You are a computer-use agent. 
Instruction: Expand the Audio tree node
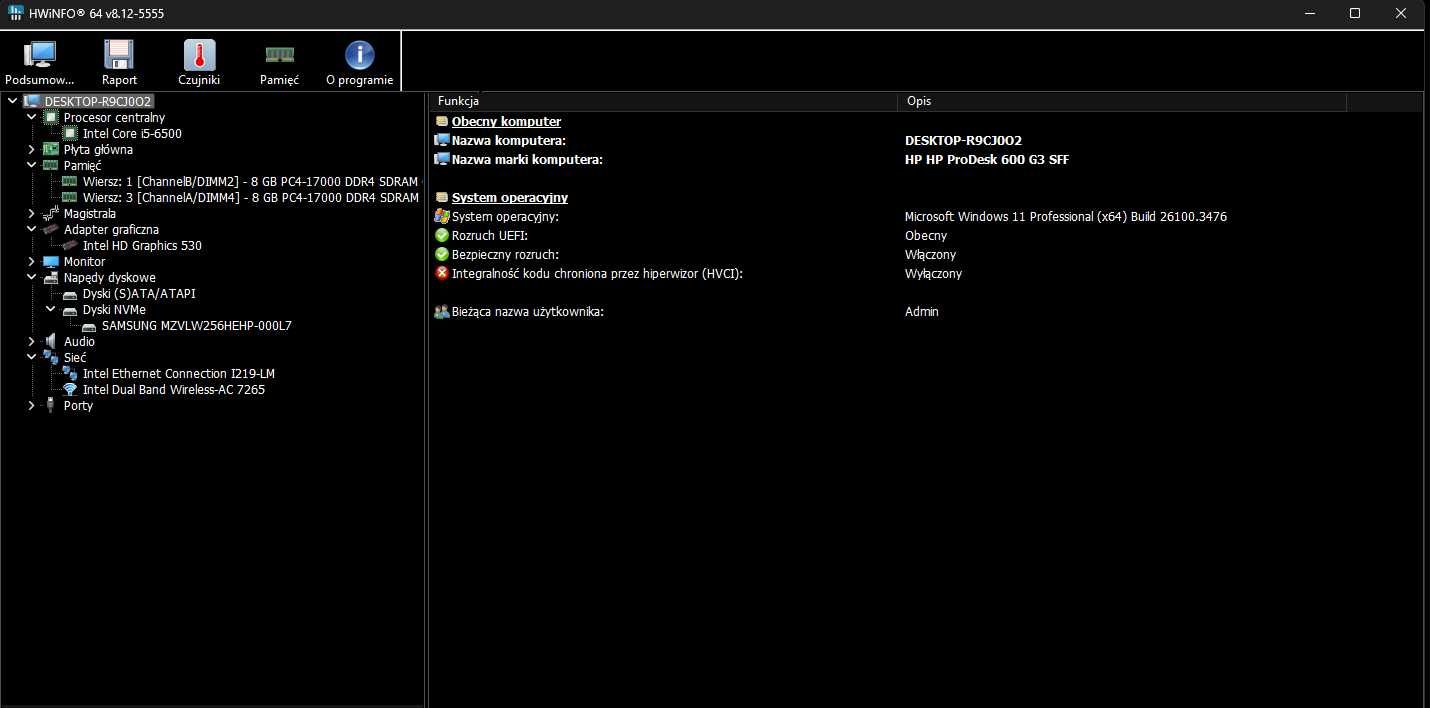click(x=31, y=341)
